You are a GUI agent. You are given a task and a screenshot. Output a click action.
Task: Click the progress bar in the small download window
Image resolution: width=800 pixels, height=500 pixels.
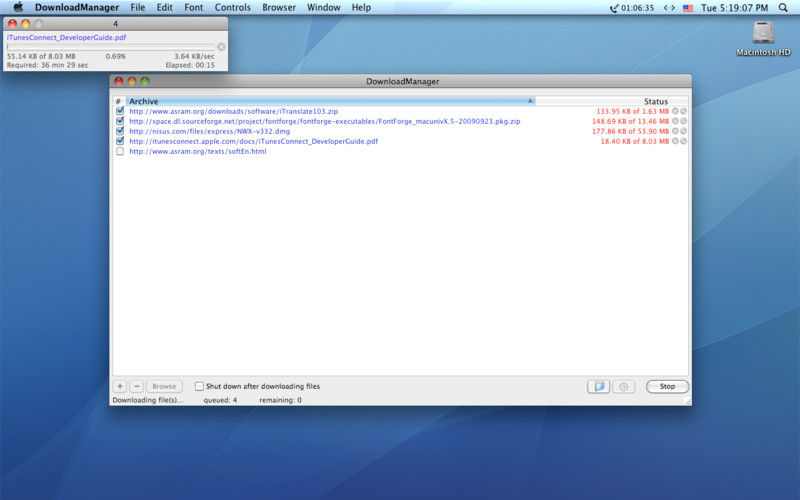111,47
